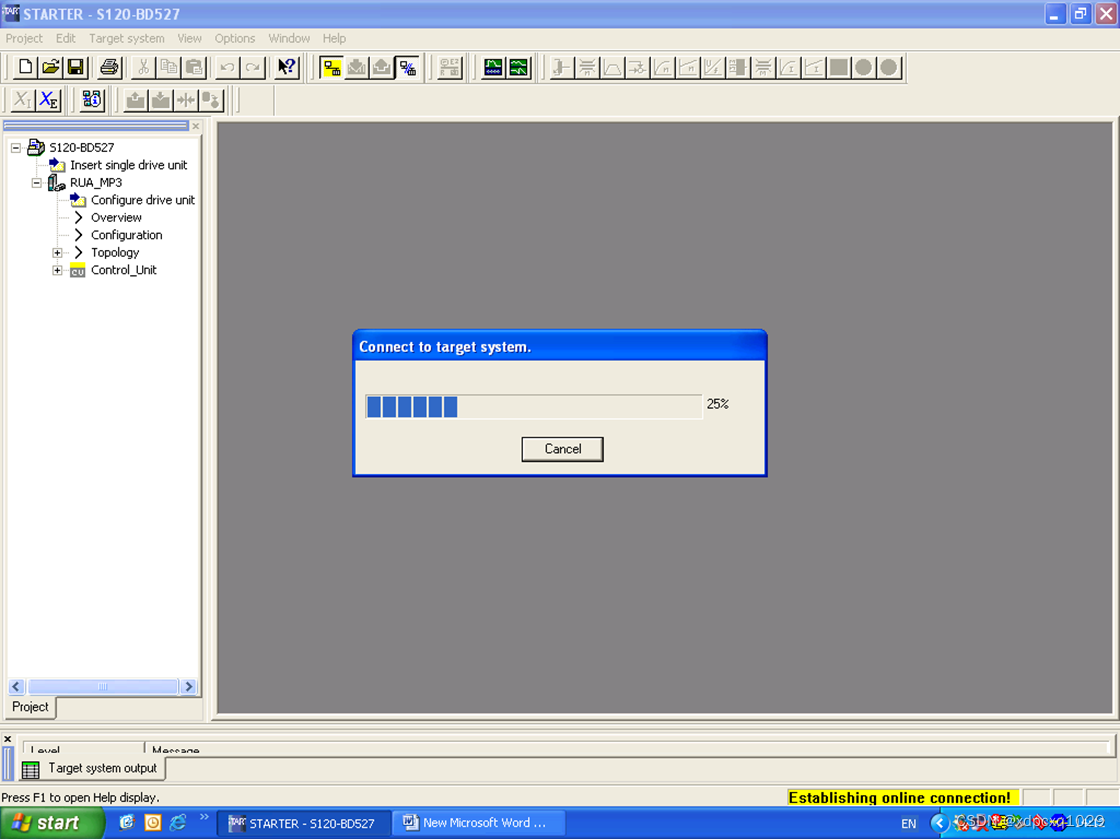Open the Target system menu
Image resolution: width=1120 pixels, height=839 pixels.
coord(126,39)
